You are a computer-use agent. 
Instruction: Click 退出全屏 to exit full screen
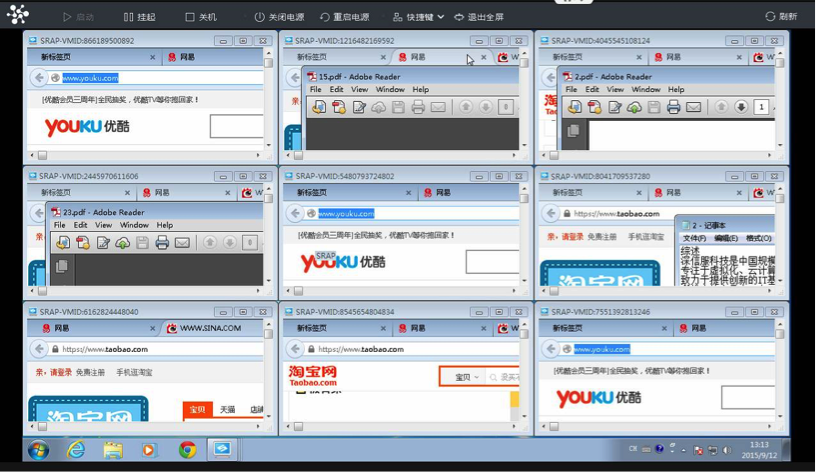click(479, 17)
